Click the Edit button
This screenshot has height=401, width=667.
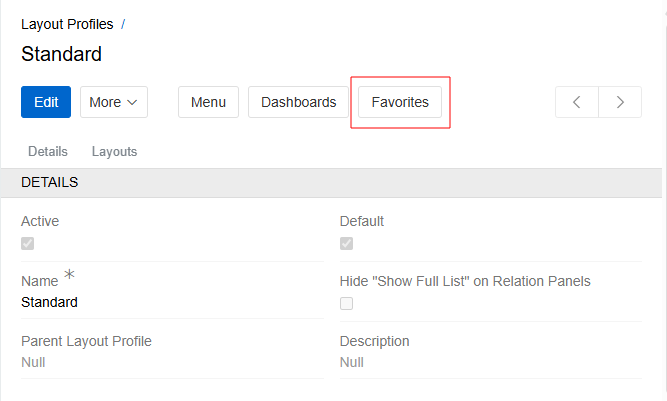click(x=46, y=102)
